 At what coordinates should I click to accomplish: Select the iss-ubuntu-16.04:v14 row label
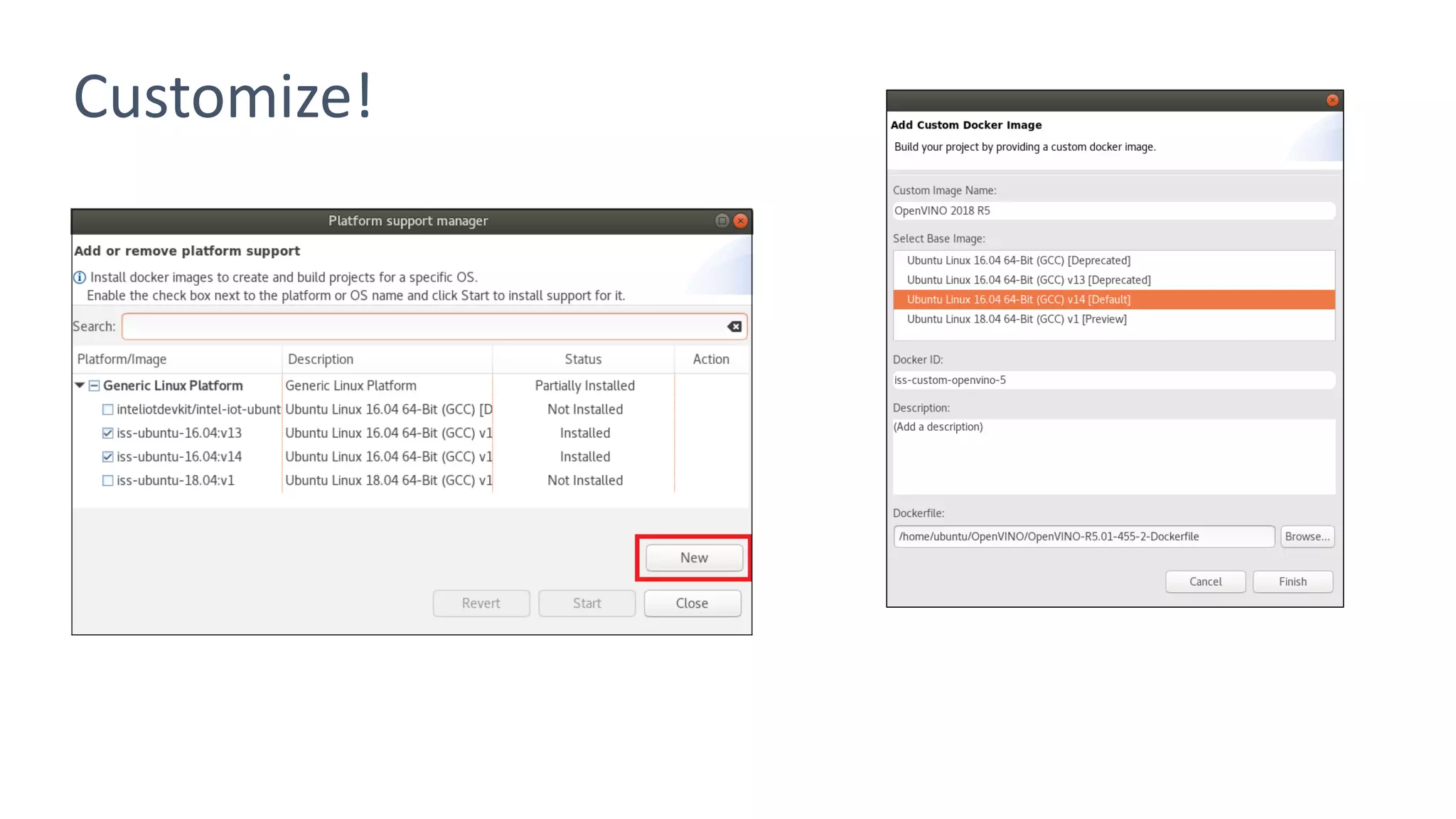pos(179,456)
